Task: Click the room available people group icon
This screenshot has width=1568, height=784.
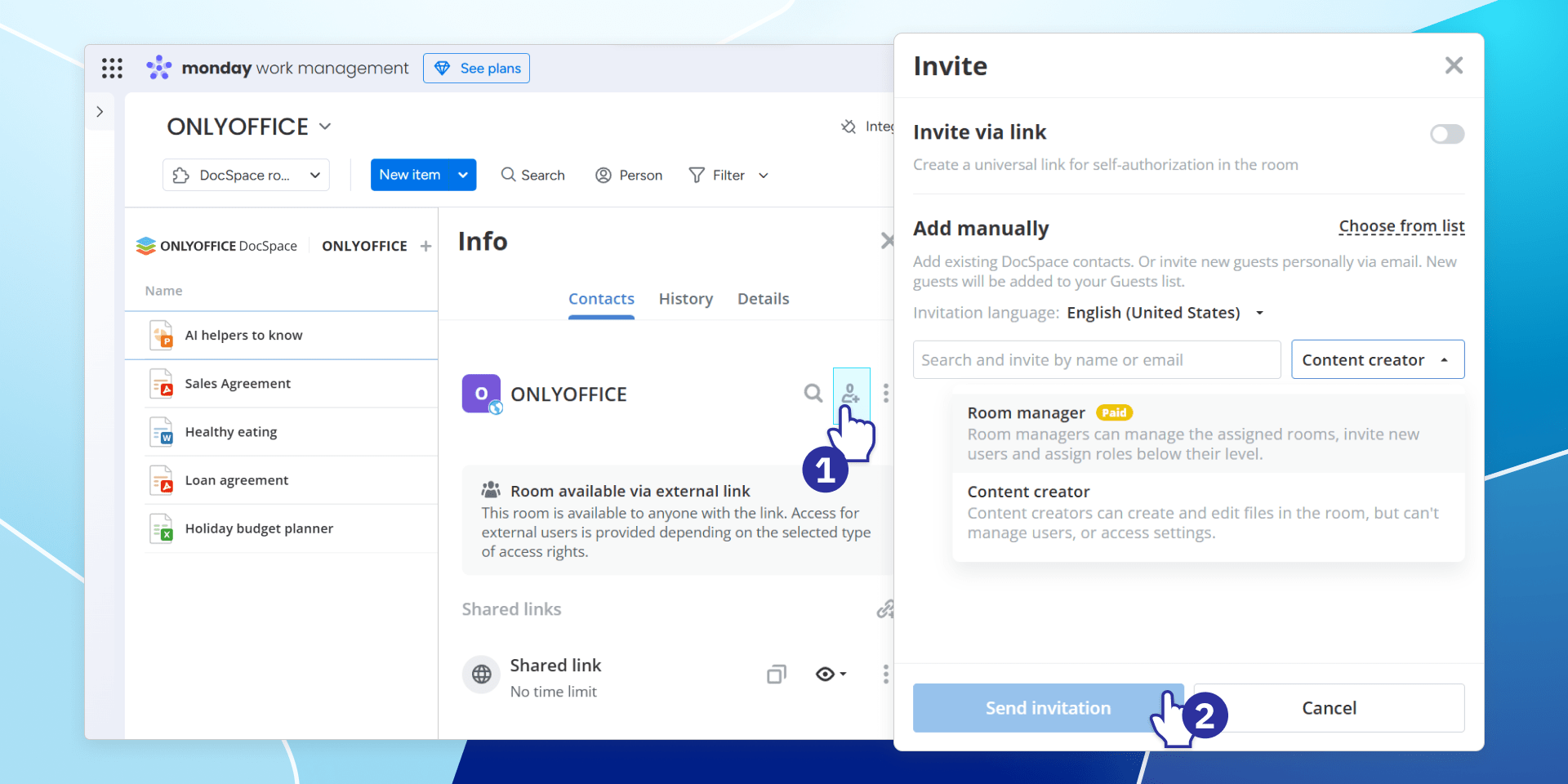Action: tap(491, 490)
